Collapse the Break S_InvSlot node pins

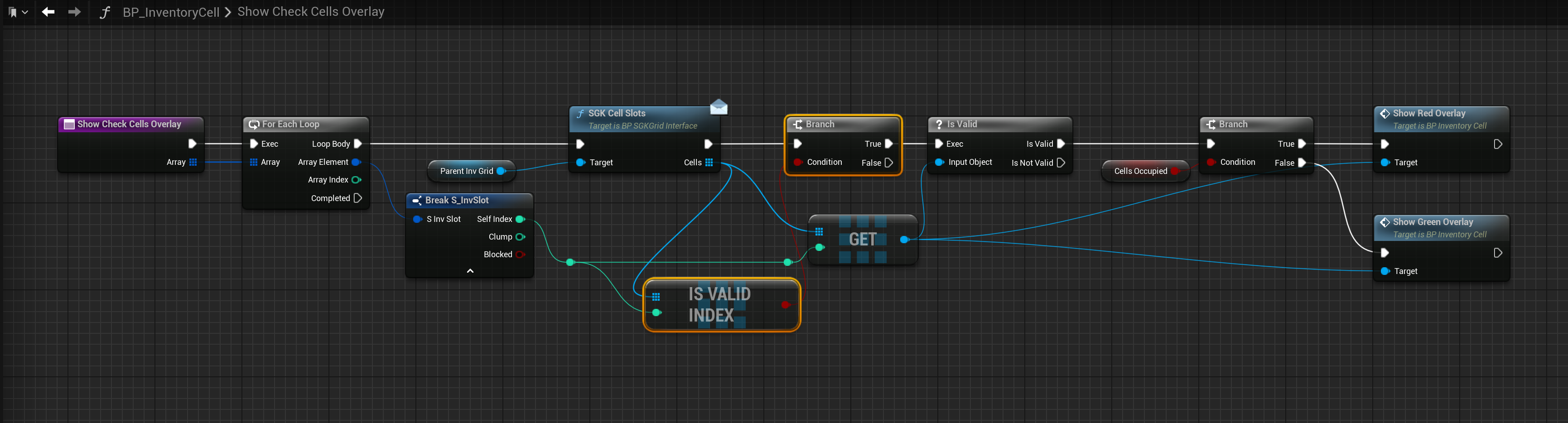pos(469,271)
